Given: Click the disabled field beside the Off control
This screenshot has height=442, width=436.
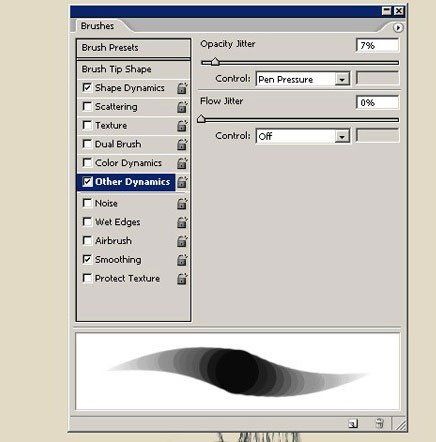Looking at the screenshot, I should pyautogui.click(x=377, y=136).
